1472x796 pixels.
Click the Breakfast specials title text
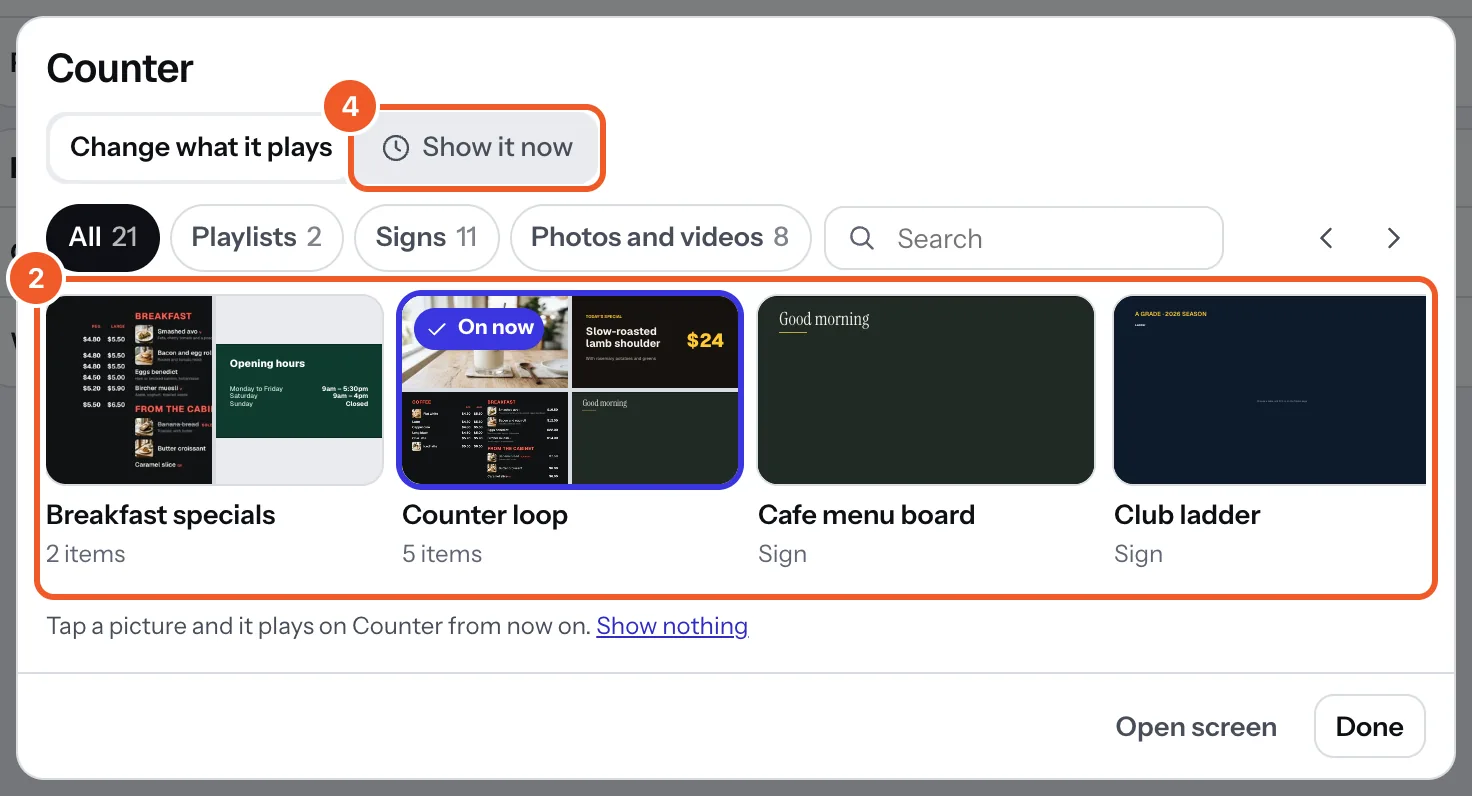tap(161, 515)
